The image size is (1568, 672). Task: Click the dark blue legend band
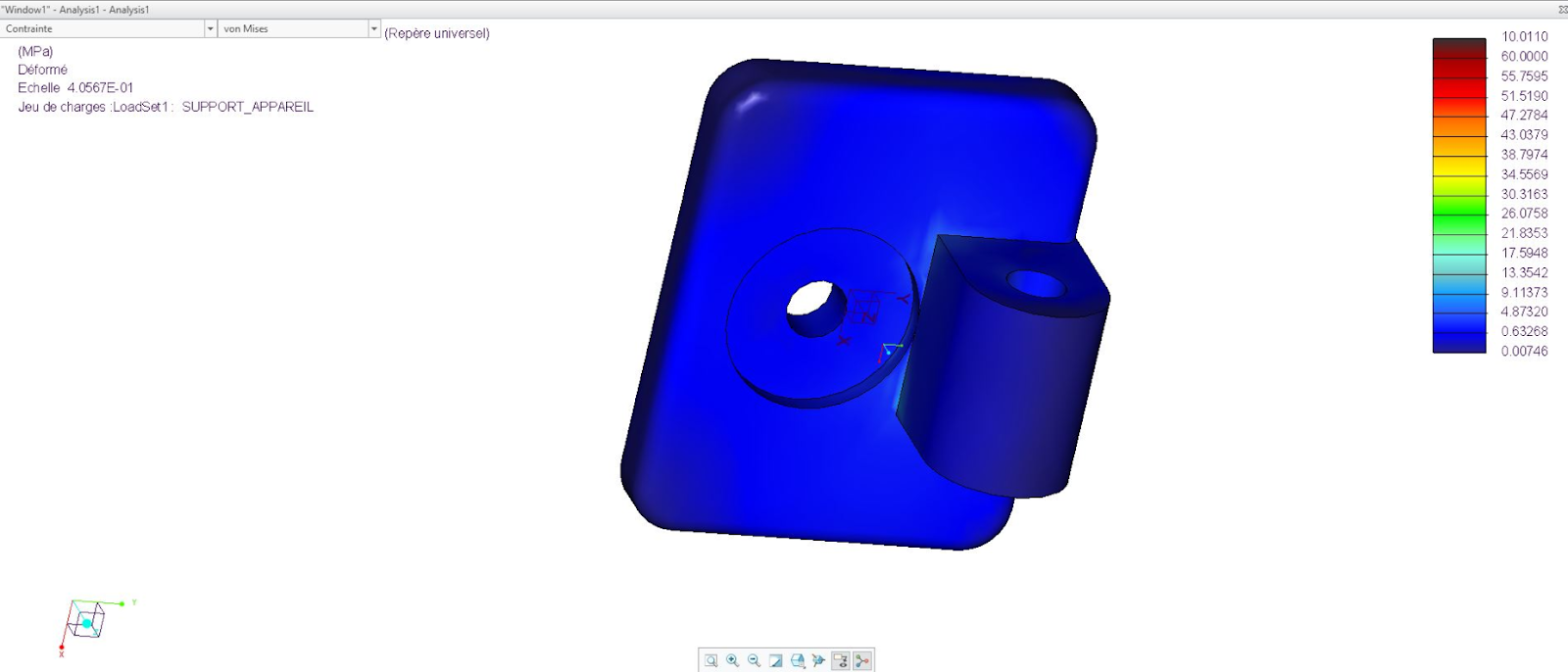(x=1459, y=341)
